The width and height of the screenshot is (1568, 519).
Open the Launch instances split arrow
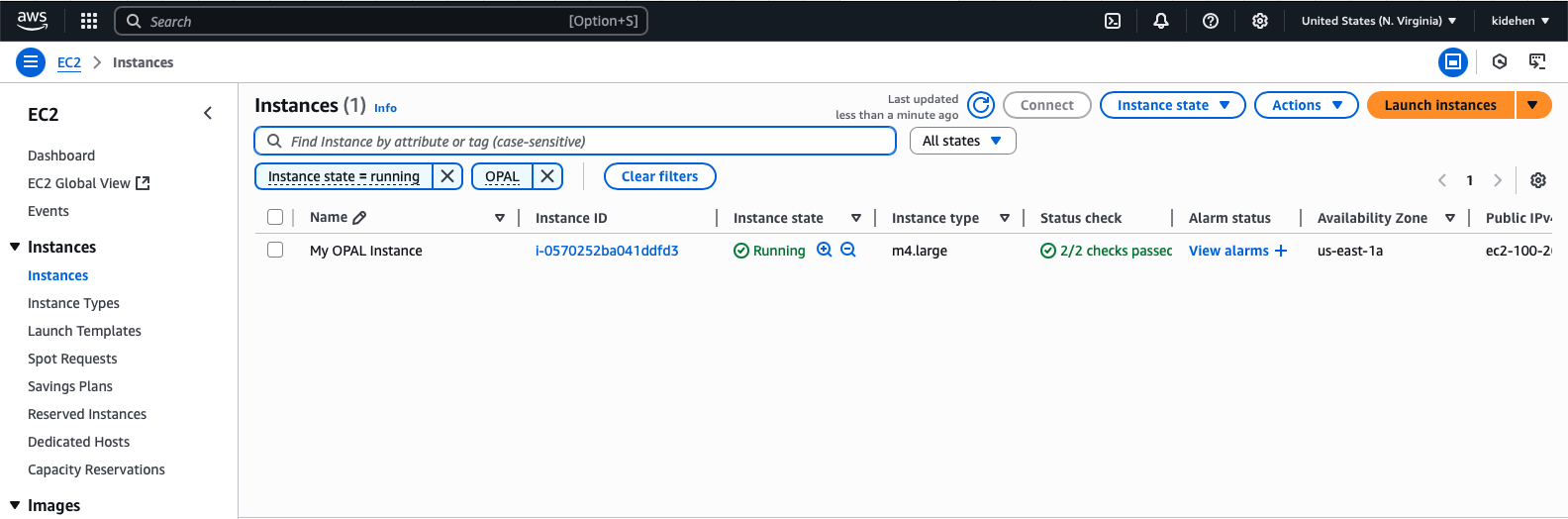[1533, 105]
